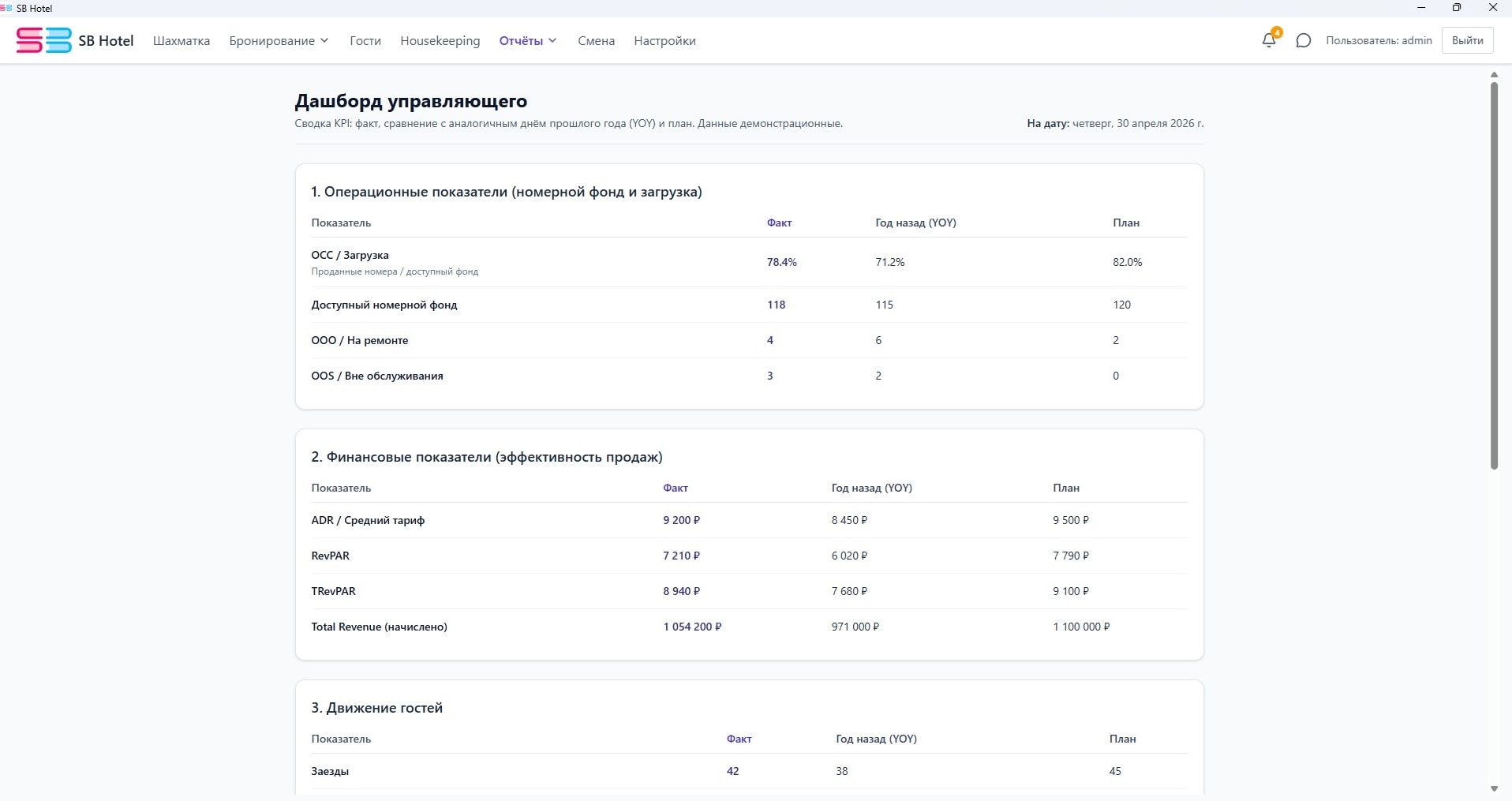Screen dimensions: 1512x801
Task: Click Заезды fact value 42
Action: coord(732,771)
